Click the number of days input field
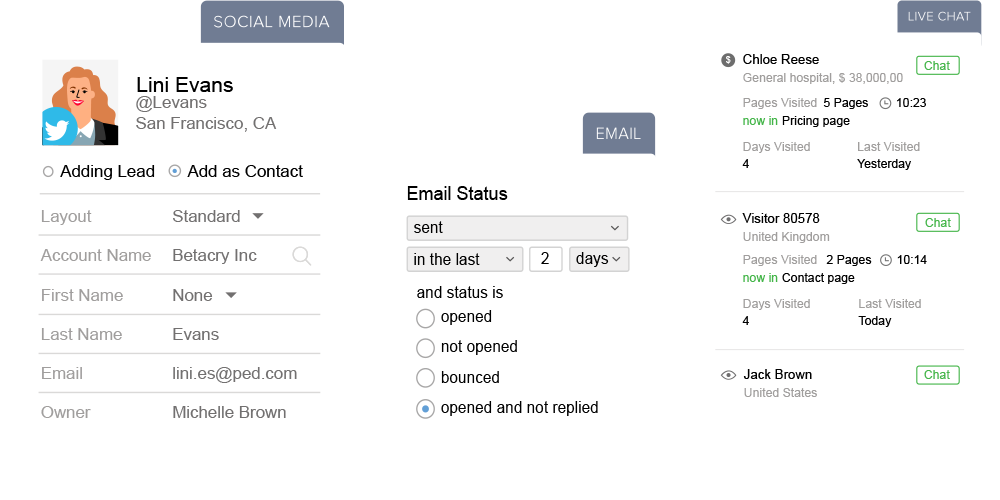1000x500 pixels. (545, 259)
